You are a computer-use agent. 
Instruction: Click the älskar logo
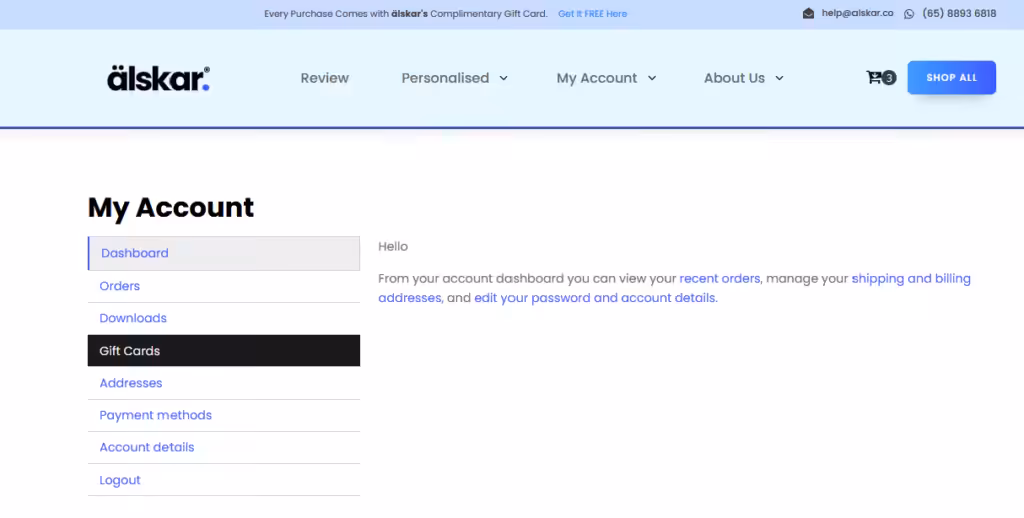158,78
